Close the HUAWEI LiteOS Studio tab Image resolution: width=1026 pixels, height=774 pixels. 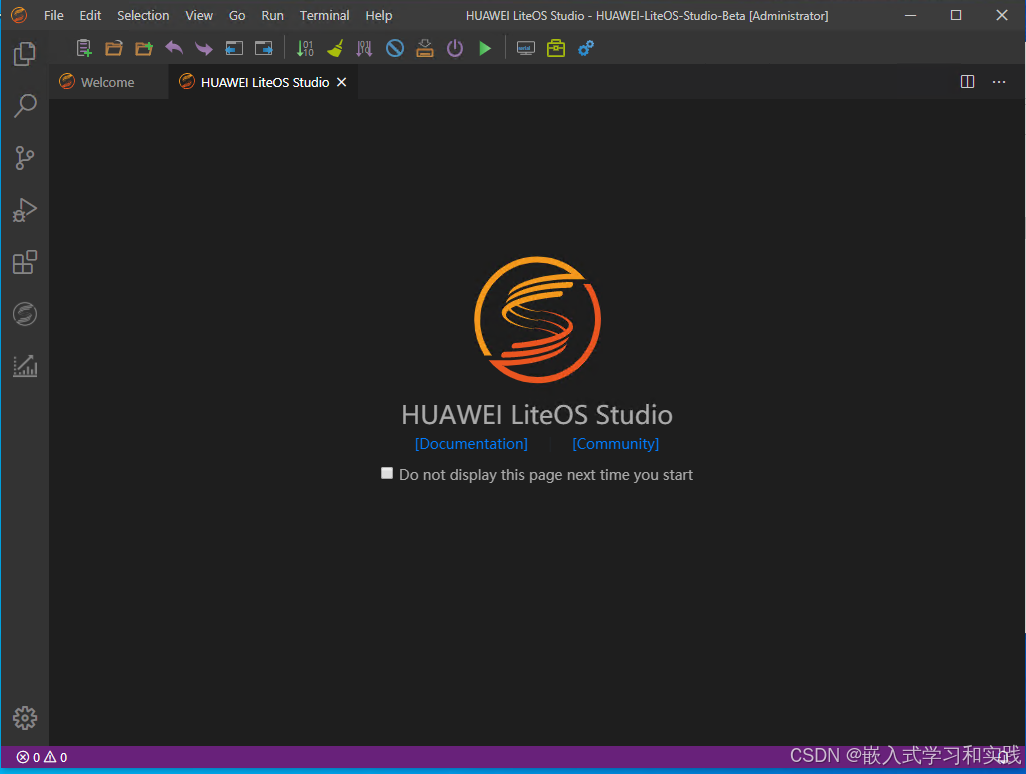coord(342,82)
